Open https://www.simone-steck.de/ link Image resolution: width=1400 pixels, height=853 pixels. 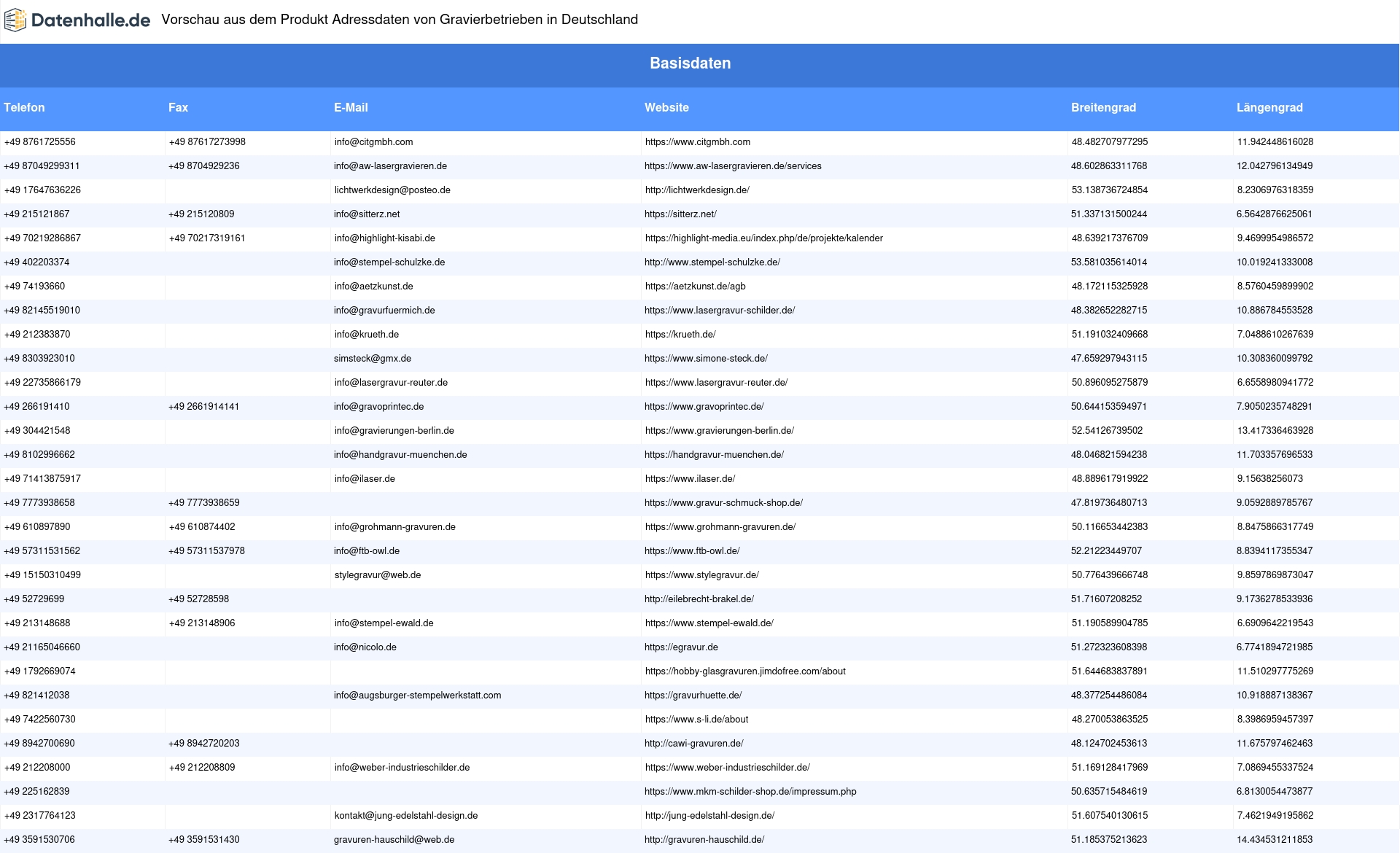pyautogui.click(x=706, y=359)
